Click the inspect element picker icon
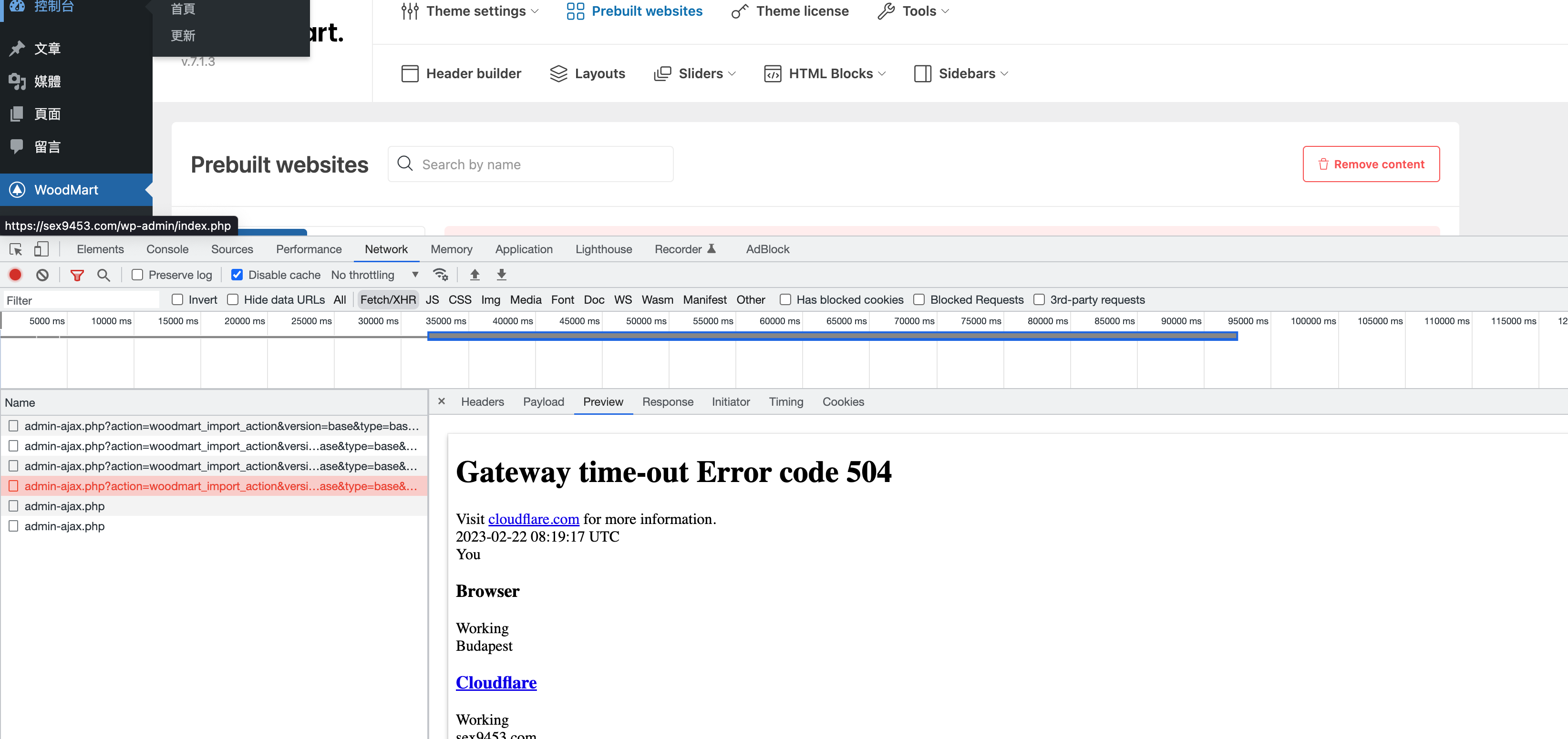This screenshot has height=739, width=1568. click(x=16, y=249)
